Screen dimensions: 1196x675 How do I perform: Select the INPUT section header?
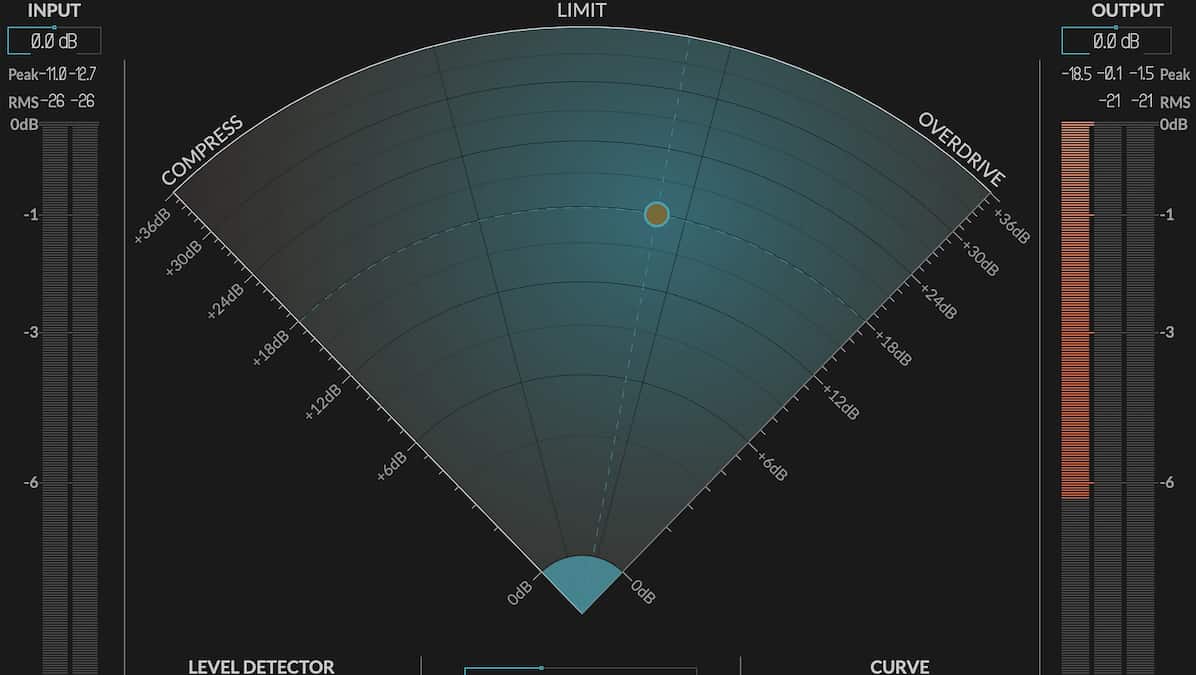click(x=53, y=10)
